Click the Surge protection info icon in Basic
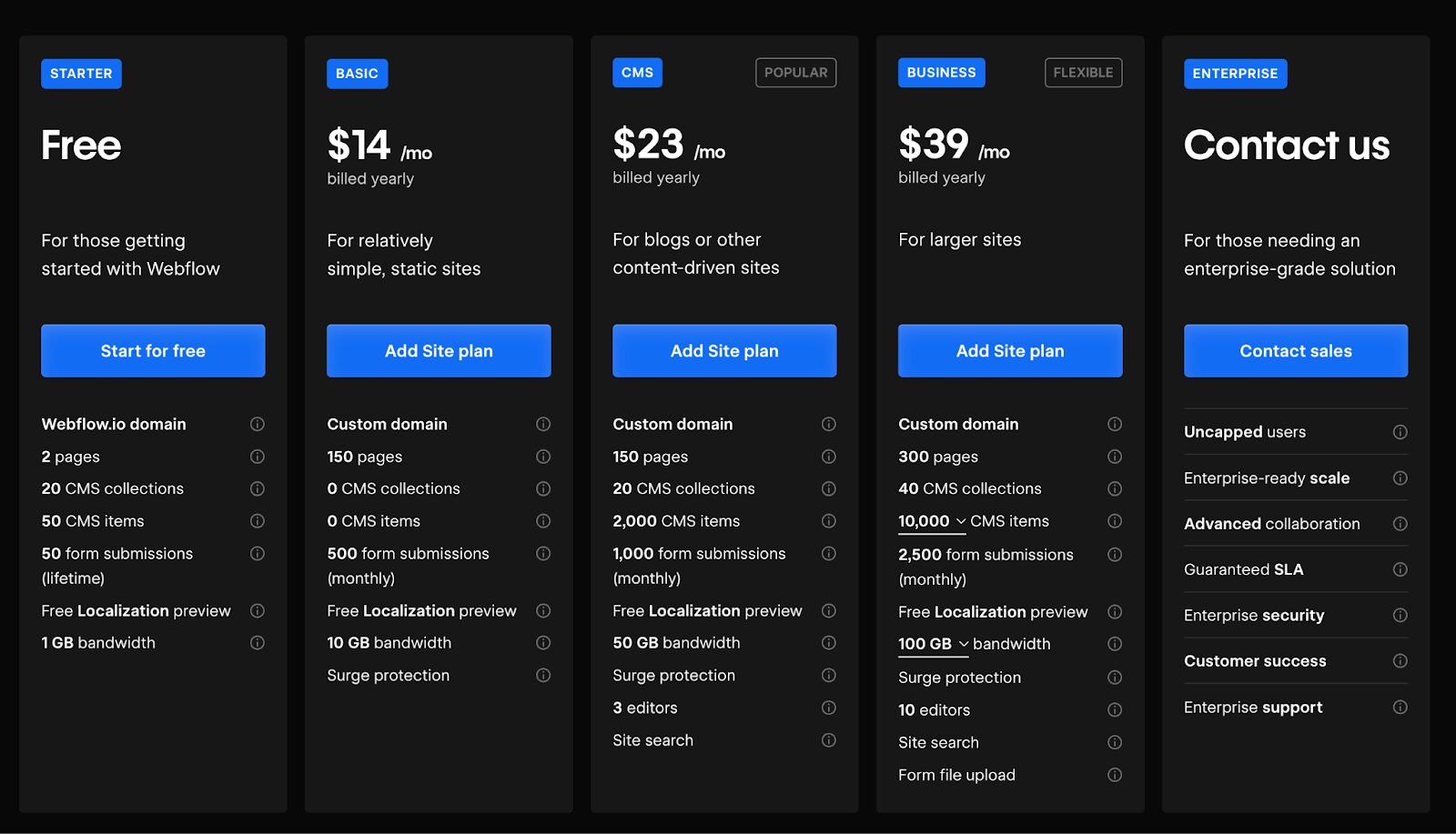 point(543,676)
